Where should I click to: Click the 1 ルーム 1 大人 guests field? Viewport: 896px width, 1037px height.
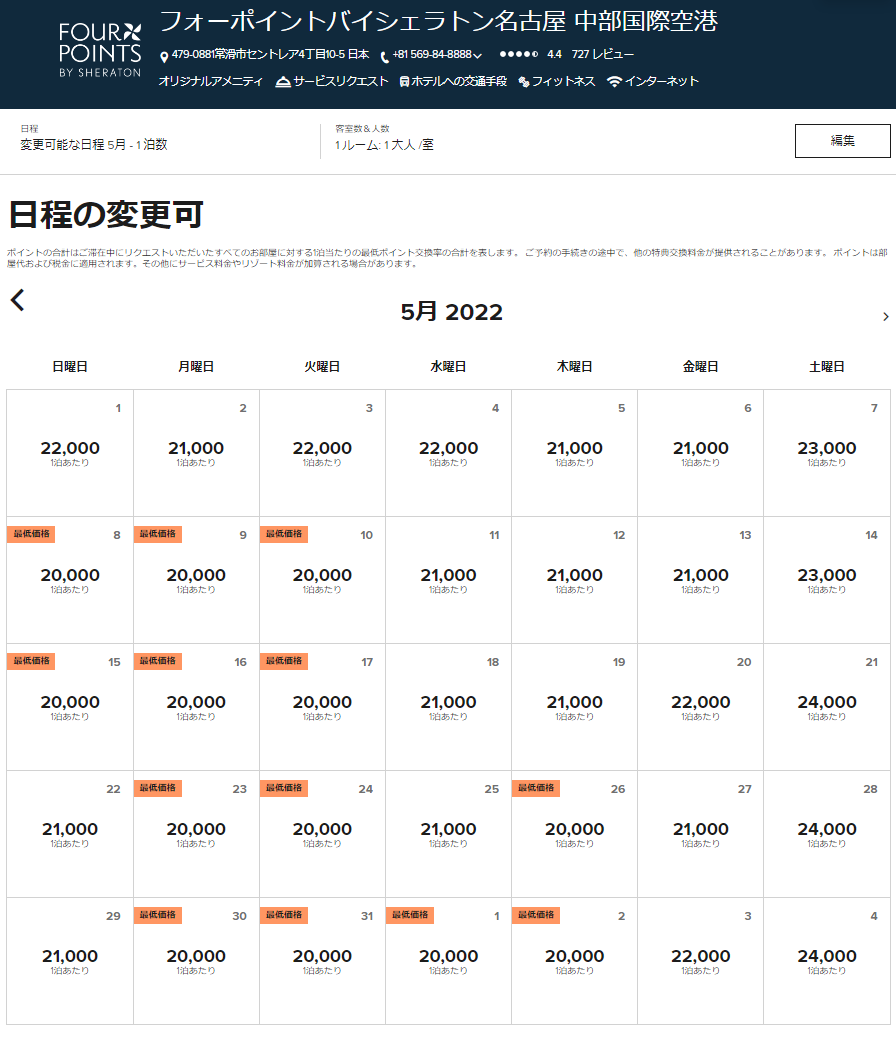tap(384, 144)
